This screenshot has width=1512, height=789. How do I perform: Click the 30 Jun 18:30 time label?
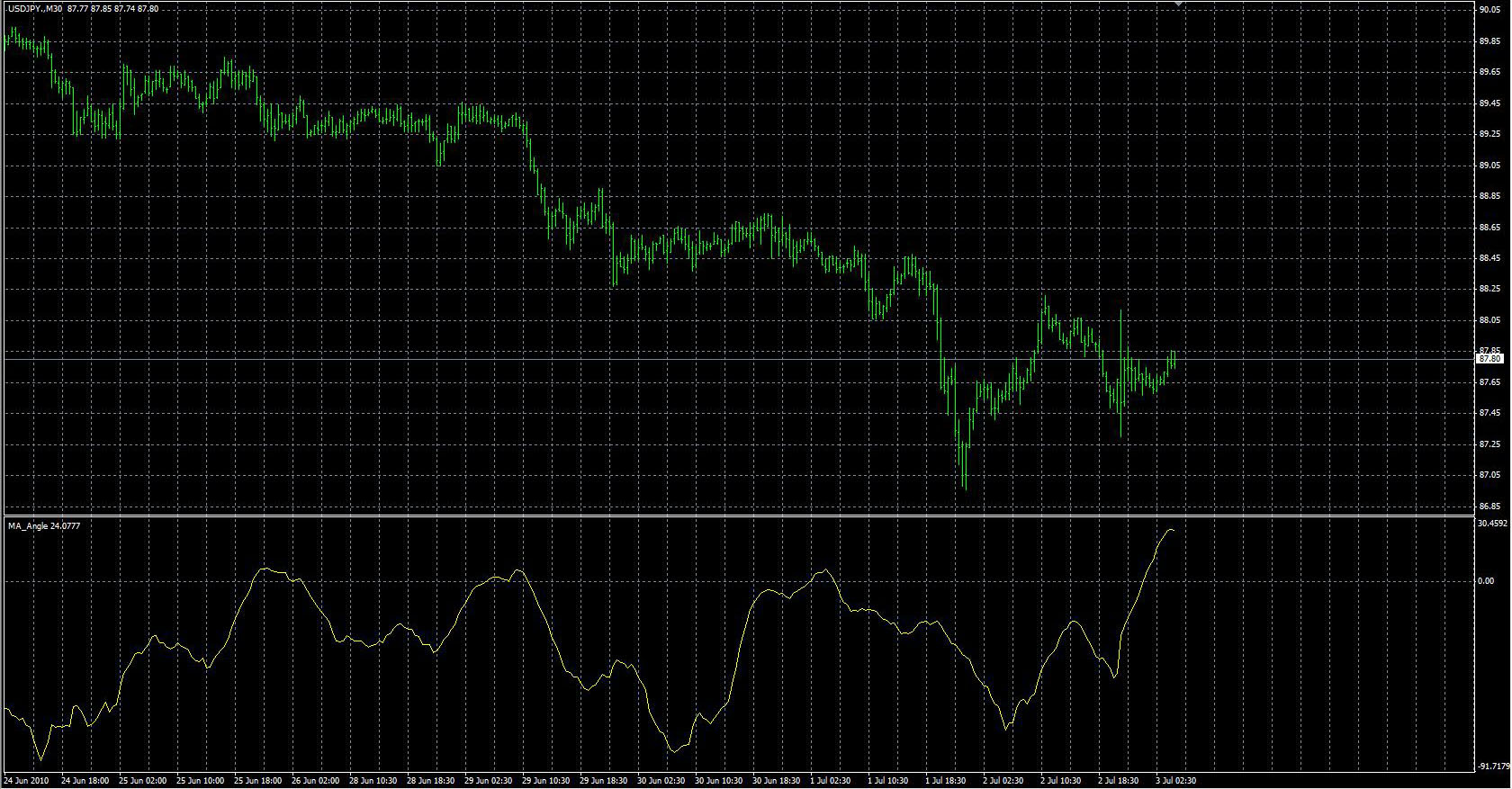pyautogui.click(x=776, y=781)
